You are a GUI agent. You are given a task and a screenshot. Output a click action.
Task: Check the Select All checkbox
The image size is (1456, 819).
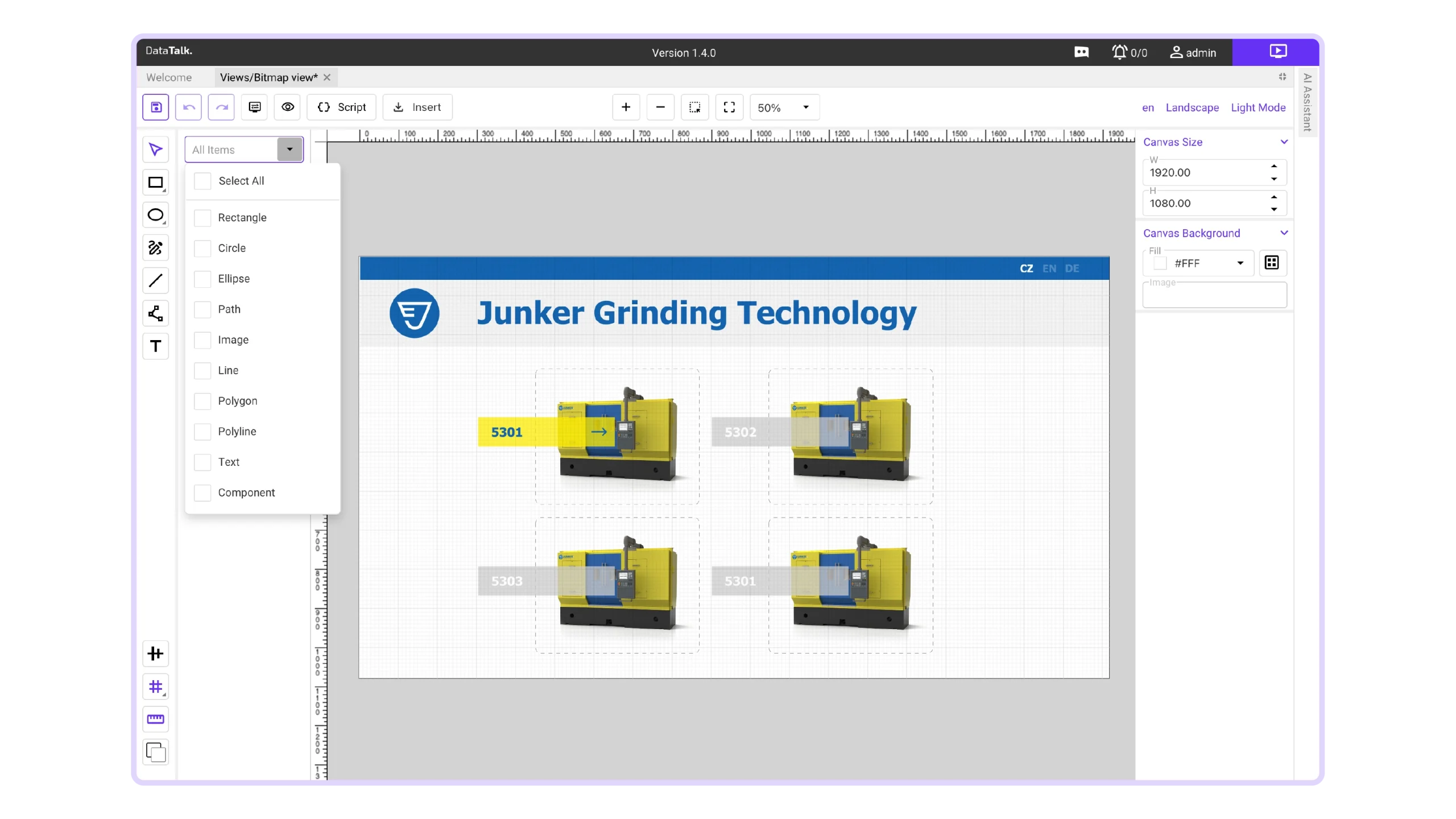tap(202, 181)
